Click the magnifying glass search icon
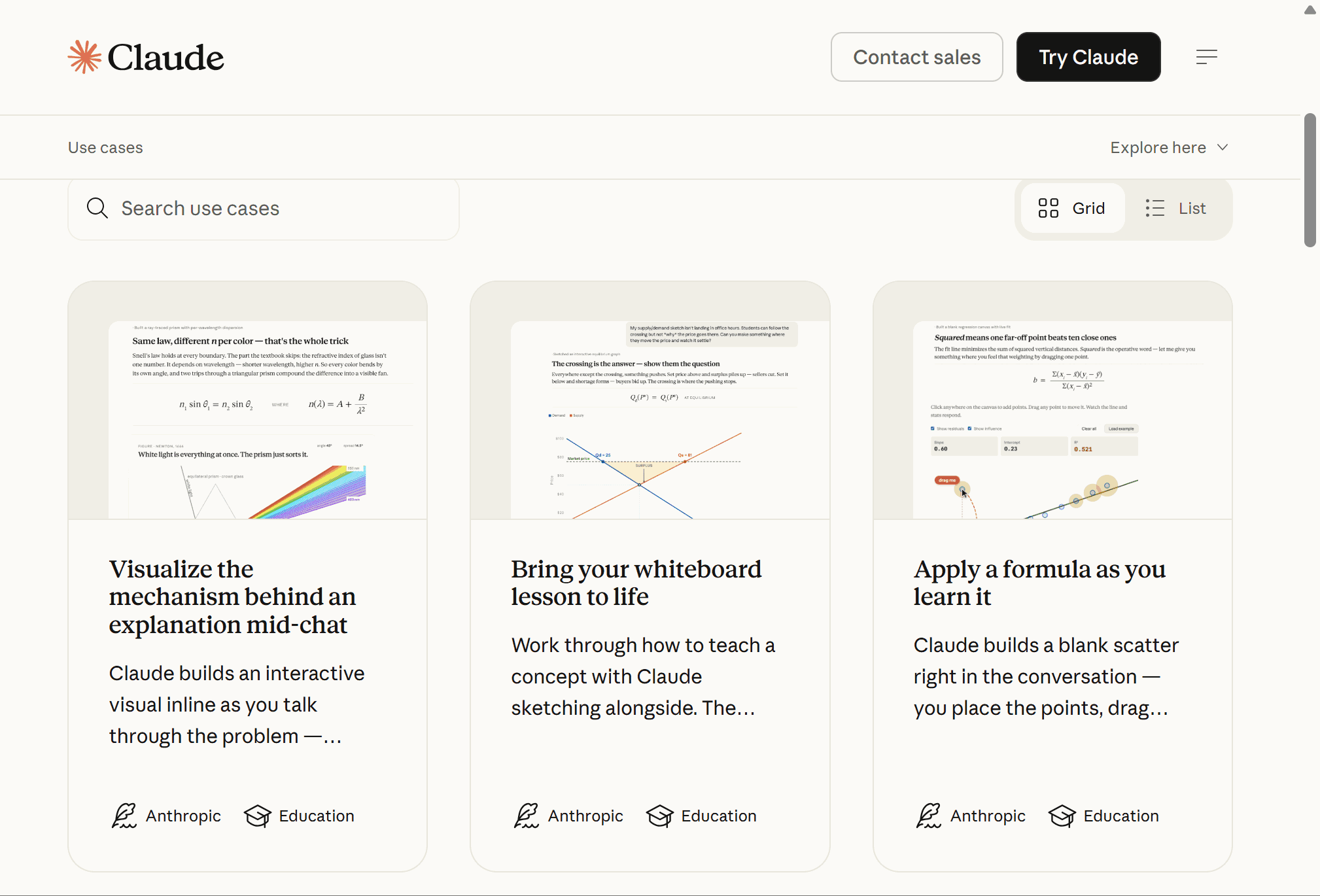Screen dimensions: 1320x896 (x=97, y=209)
